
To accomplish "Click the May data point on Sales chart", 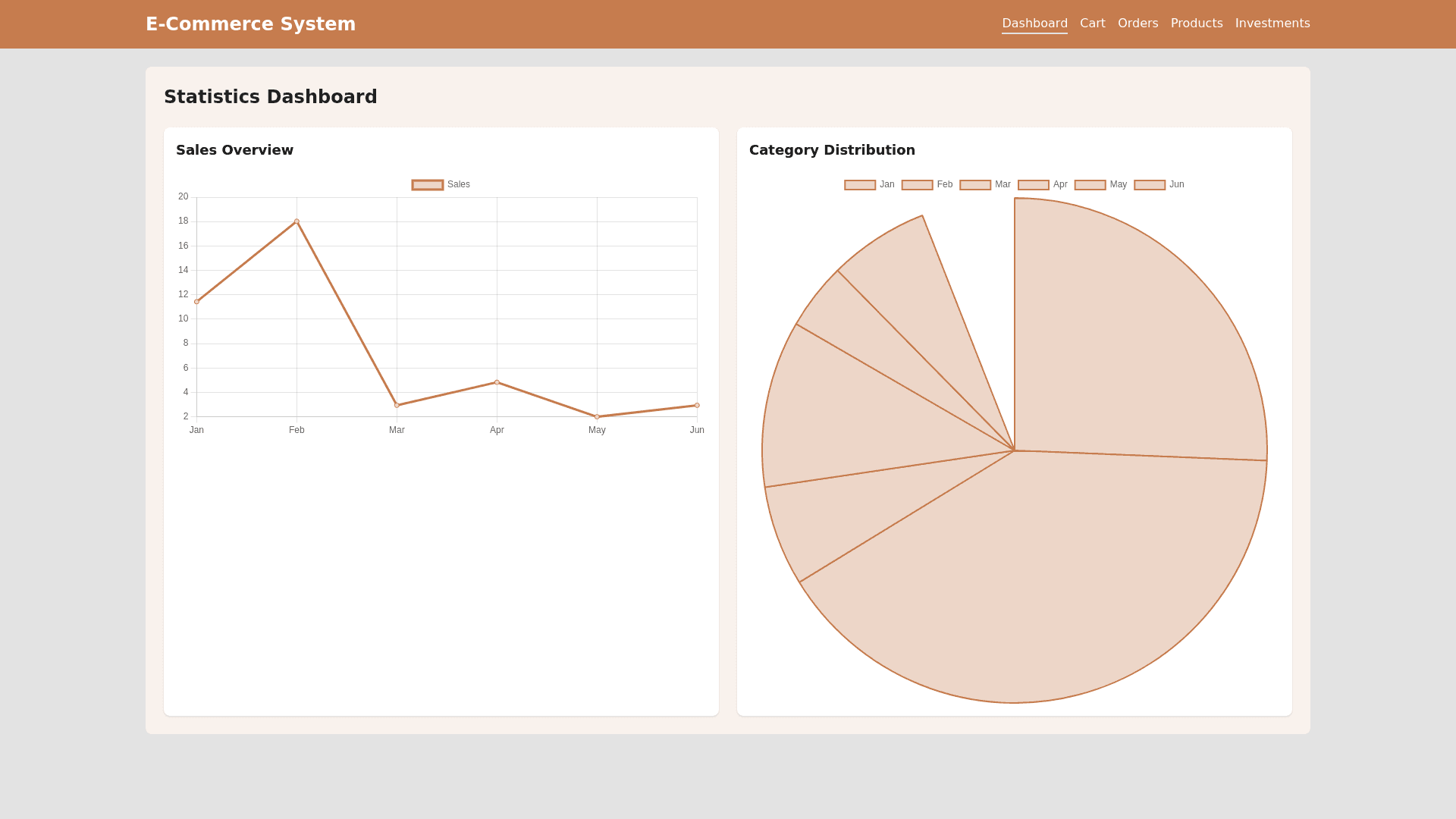I will click(x=598, y=416).
